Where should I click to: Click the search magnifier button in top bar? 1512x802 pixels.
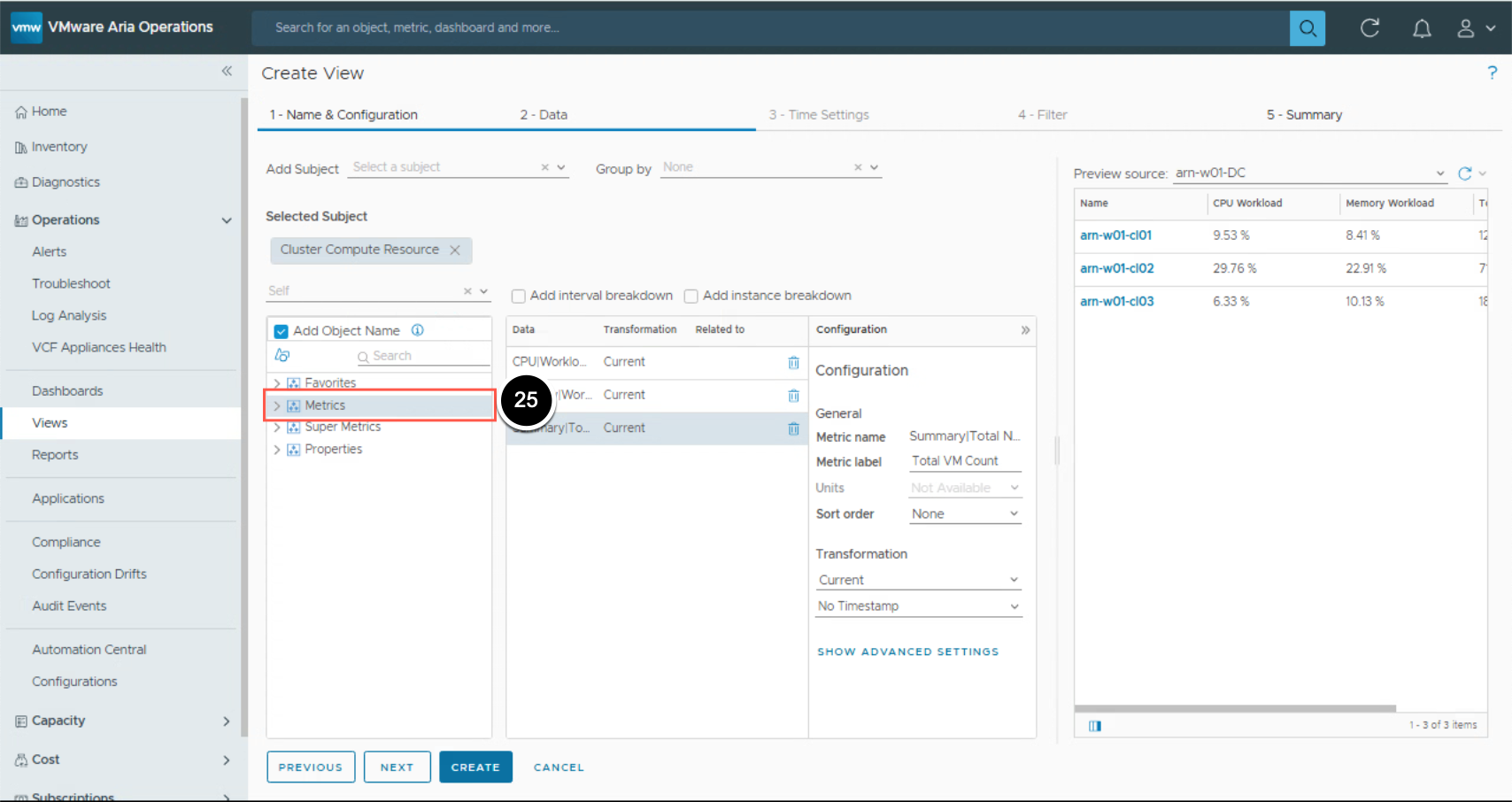[1307, 28]
